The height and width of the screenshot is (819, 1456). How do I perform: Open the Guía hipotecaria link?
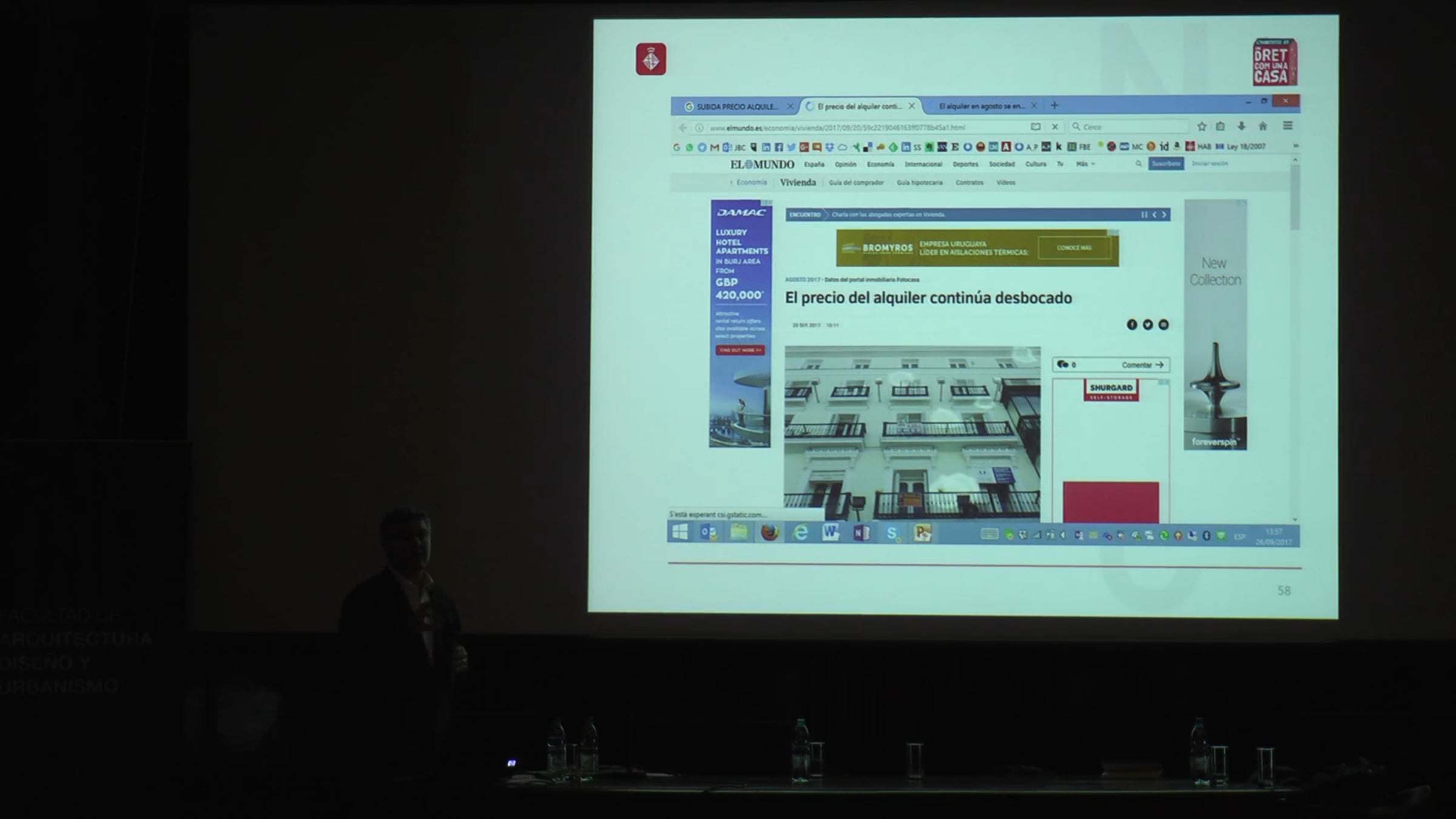[x=920, y=183]
